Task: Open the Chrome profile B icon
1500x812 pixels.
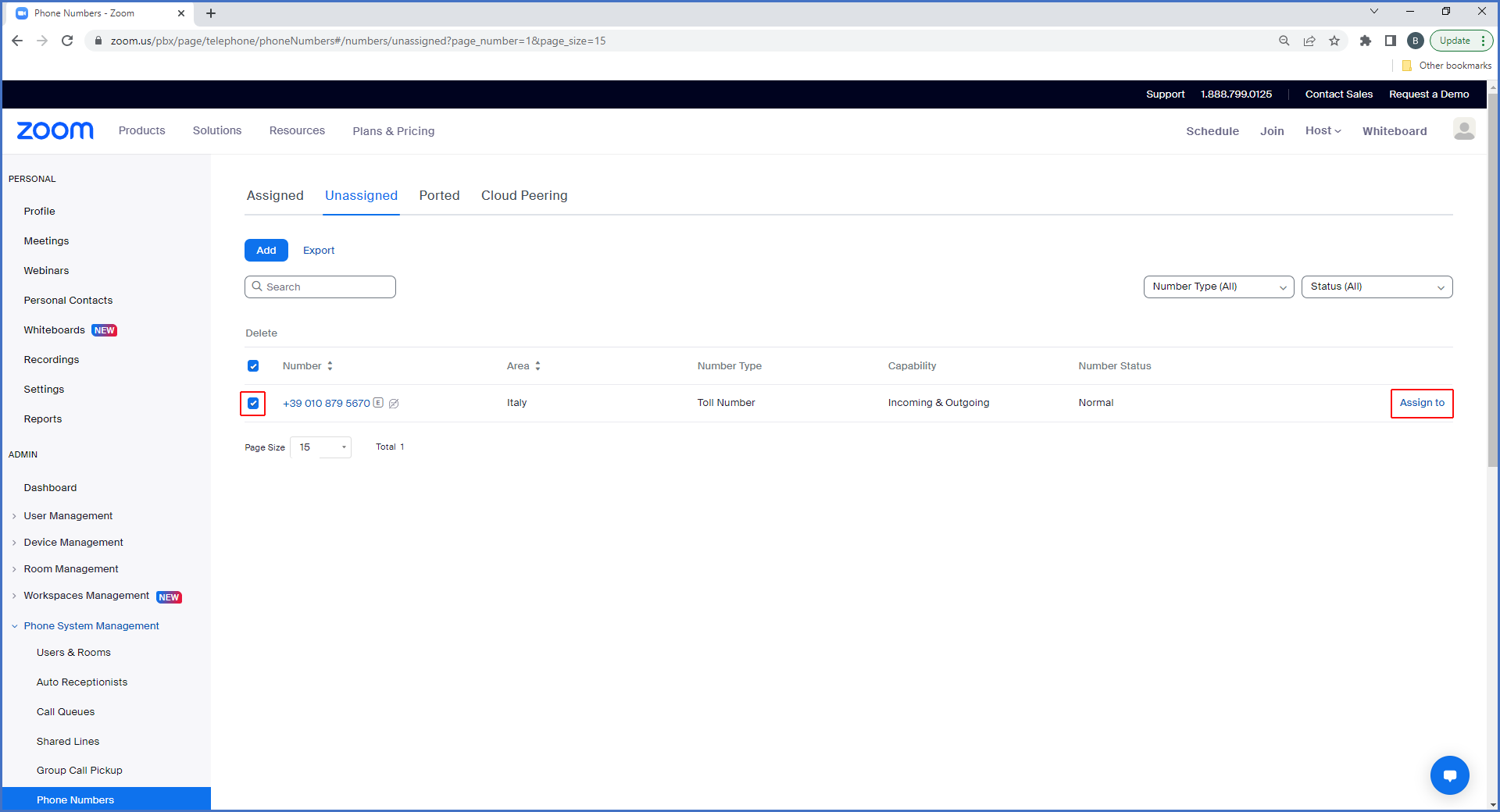Action: coord(1415,41)
